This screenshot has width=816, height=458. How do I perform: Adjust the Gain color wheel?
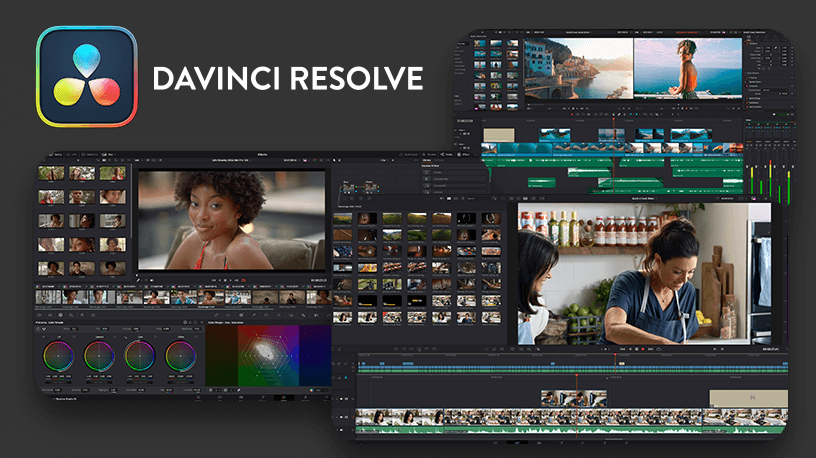click(x=139, y=356)
